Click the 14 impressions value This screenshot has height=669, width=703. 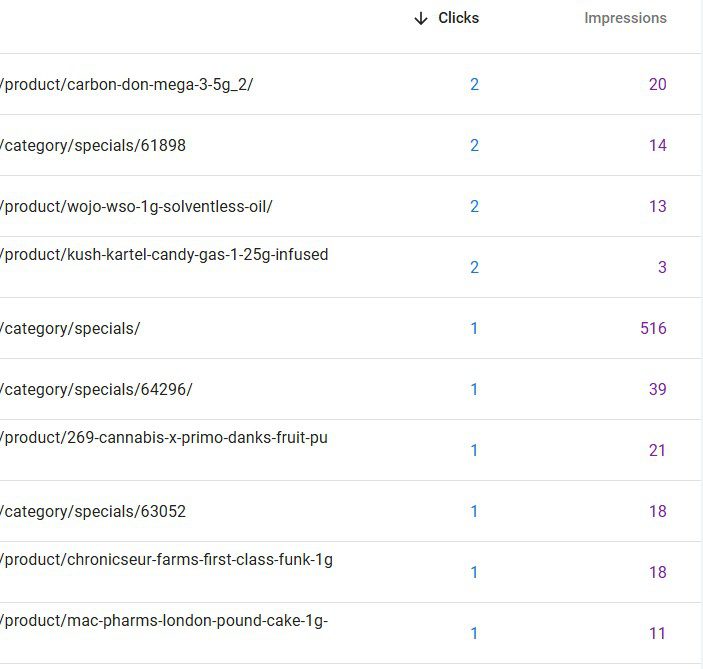(x=657, y=145)
